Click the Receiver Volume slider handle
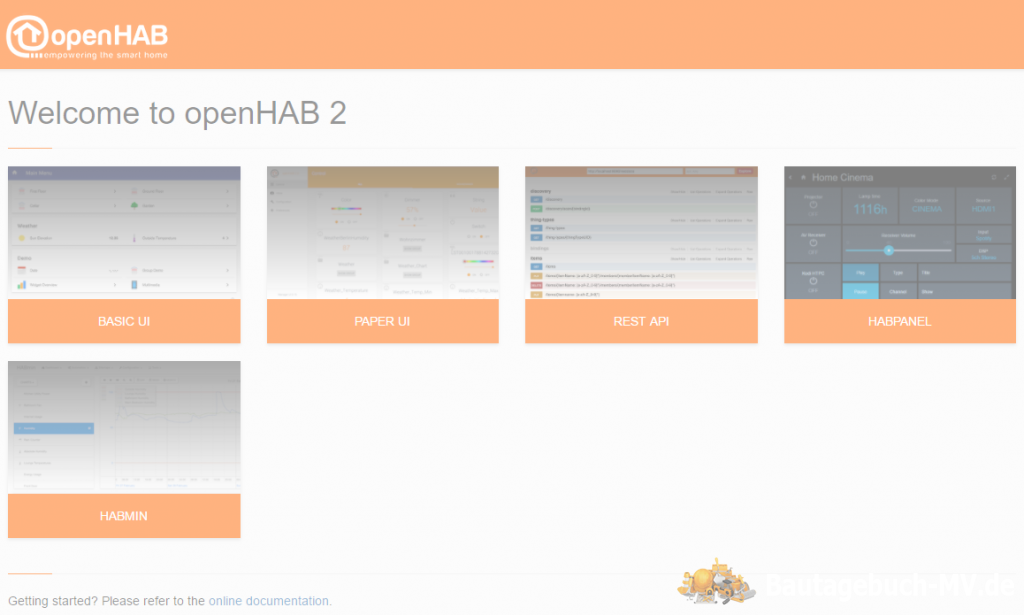The height and width of the screenshot is (615, 1024). (x=889, y=250)
